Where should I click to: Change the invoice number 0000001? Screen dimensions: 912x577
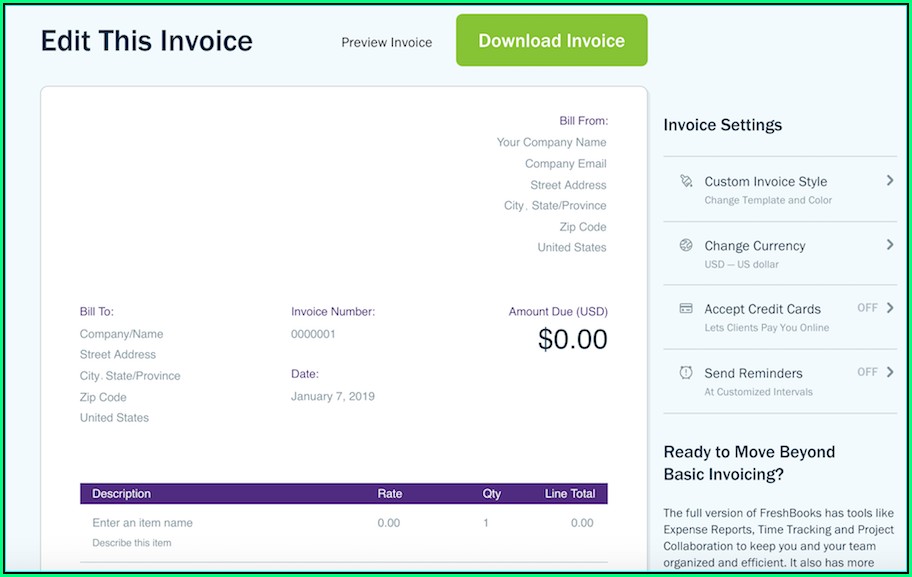(x=313, y=334)
